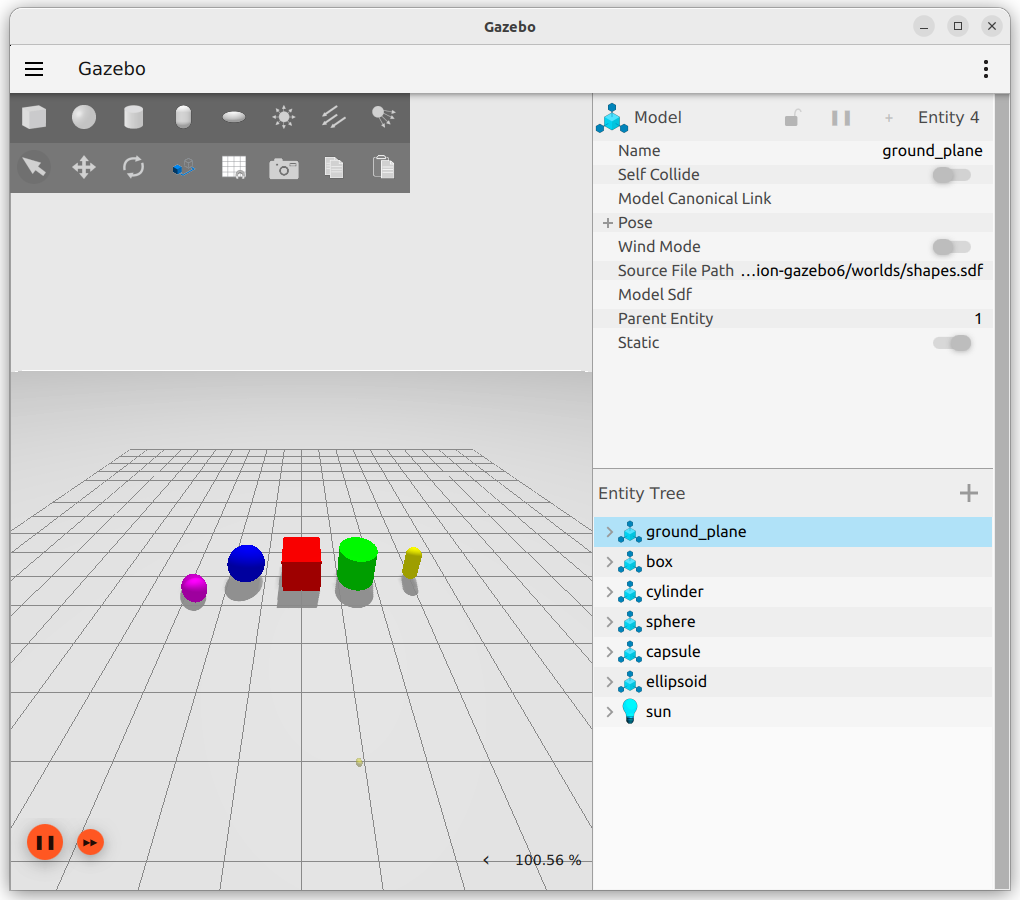Image resolution: width=1020 pixels, height=900 pixels.
Task: Click the lock icon in component inspector
Action: tap(792, 118)
